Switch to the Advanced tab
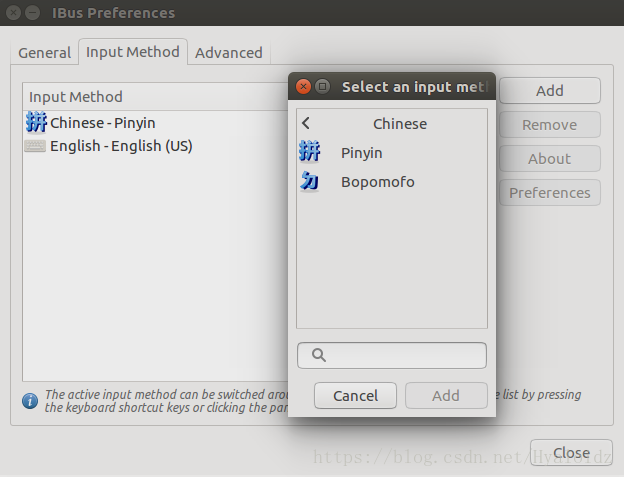 pyautogui.click(x=229, y=53)
